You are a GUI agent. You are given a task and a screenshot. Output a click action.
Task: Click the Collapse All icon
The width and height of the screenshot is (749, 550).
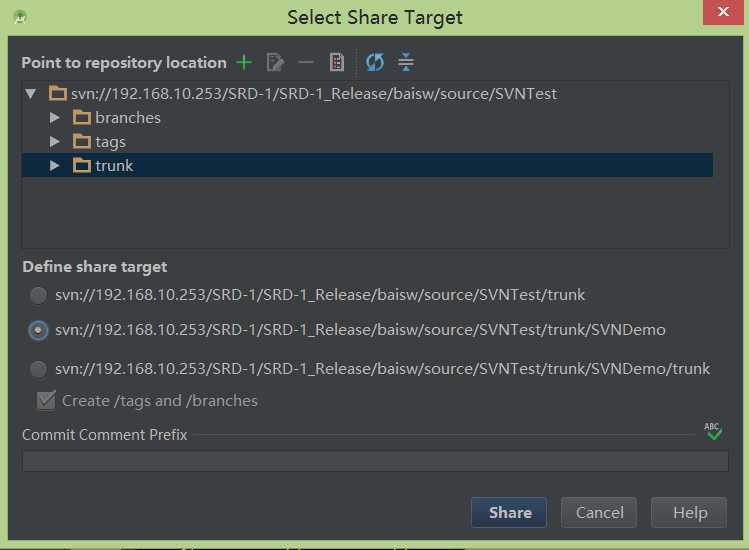(x=406, y=63)
